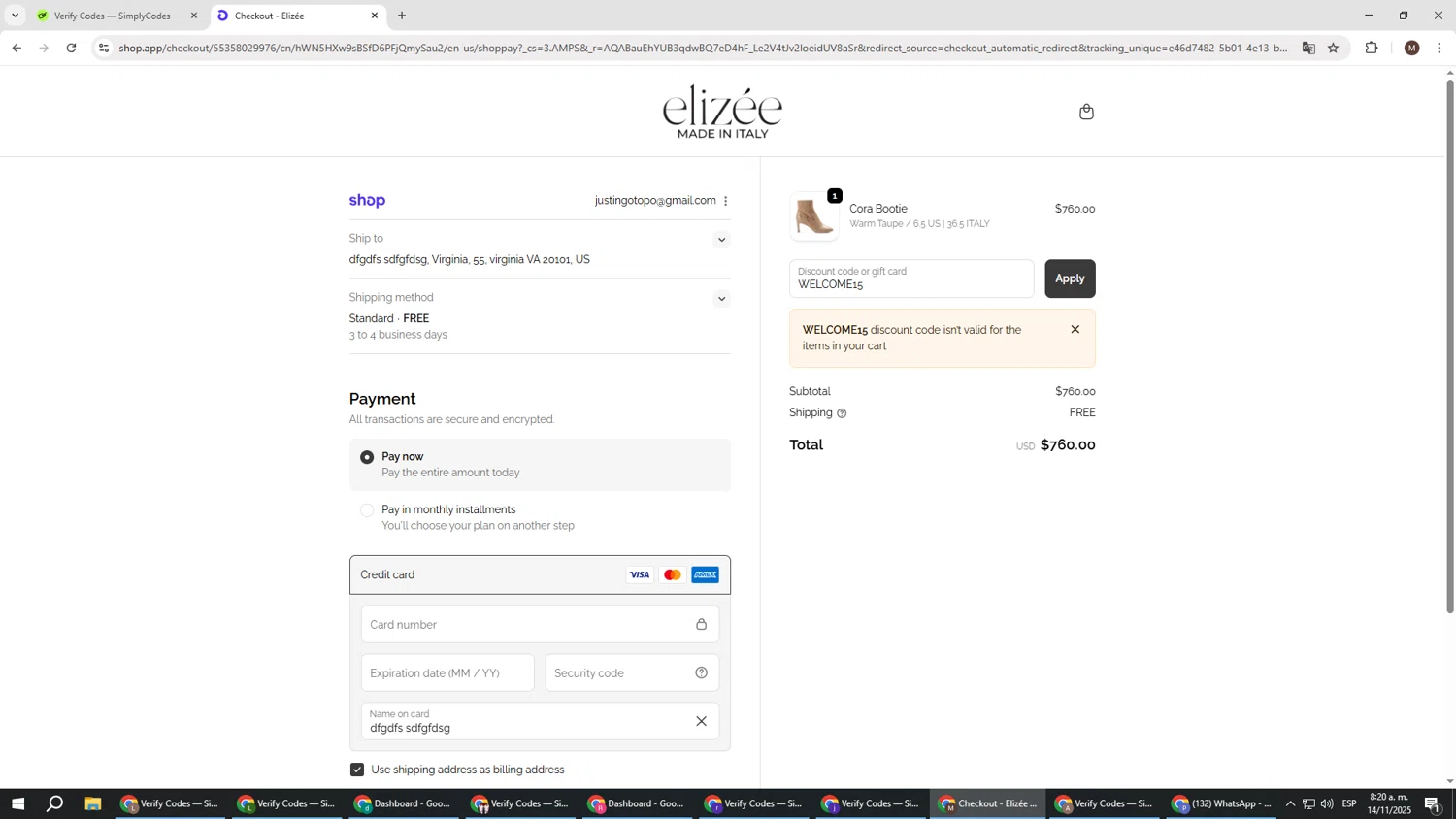
Task: Click the Credit card payment header
Action: click(540, 574)
